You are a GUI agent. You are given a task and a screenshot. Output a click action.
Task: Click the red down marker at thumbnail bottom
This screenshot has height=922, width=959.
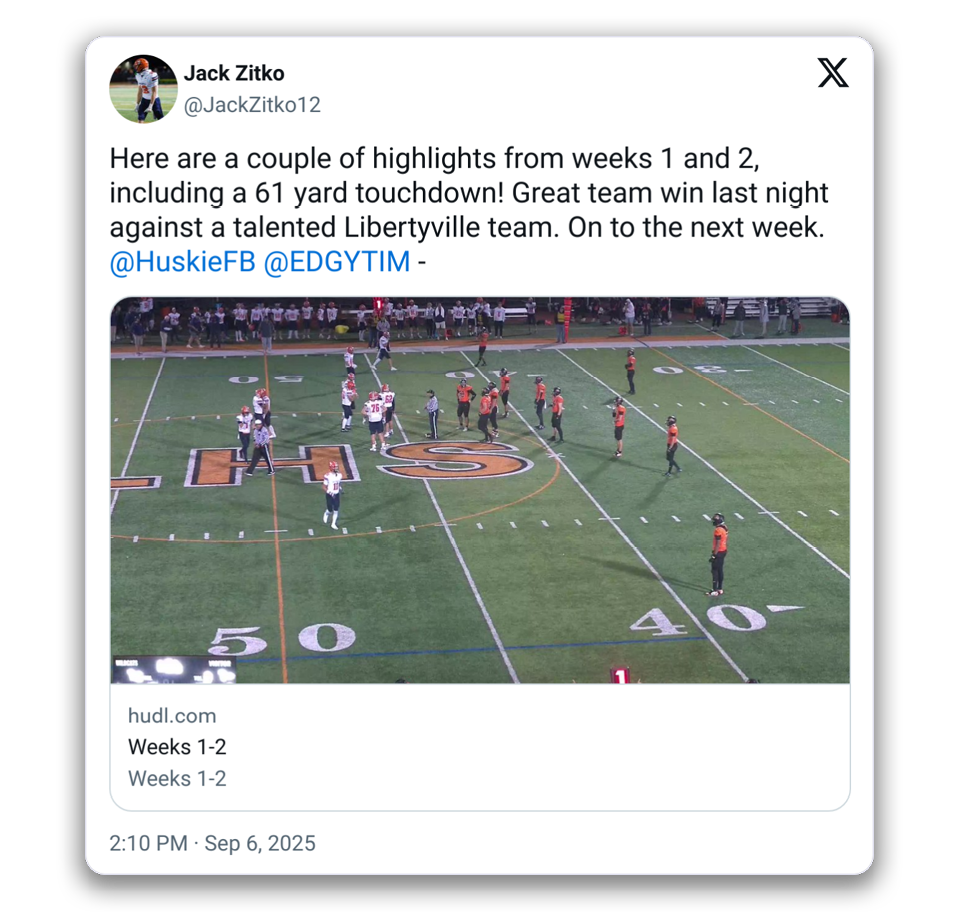620,676
